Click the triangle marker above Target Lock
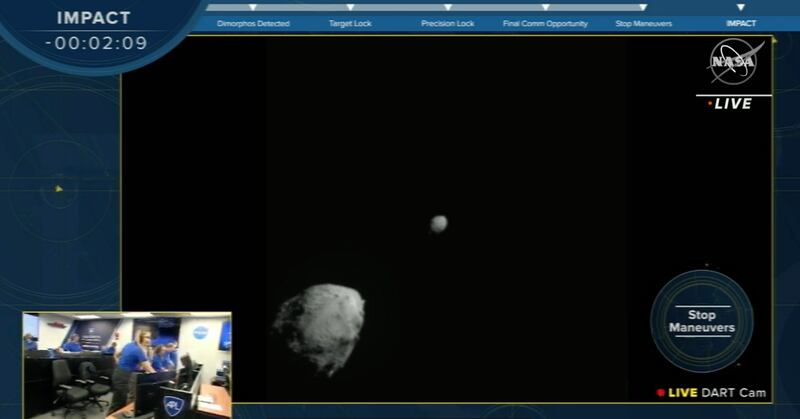Image resolution: width=800 pixels, height=419 pixels. click(x=350, y=7)
